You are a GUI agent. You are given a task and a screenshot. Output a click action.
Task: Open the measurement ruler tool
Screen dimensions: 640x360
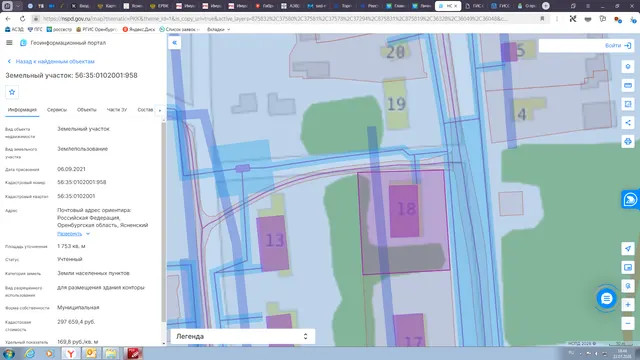628,85
